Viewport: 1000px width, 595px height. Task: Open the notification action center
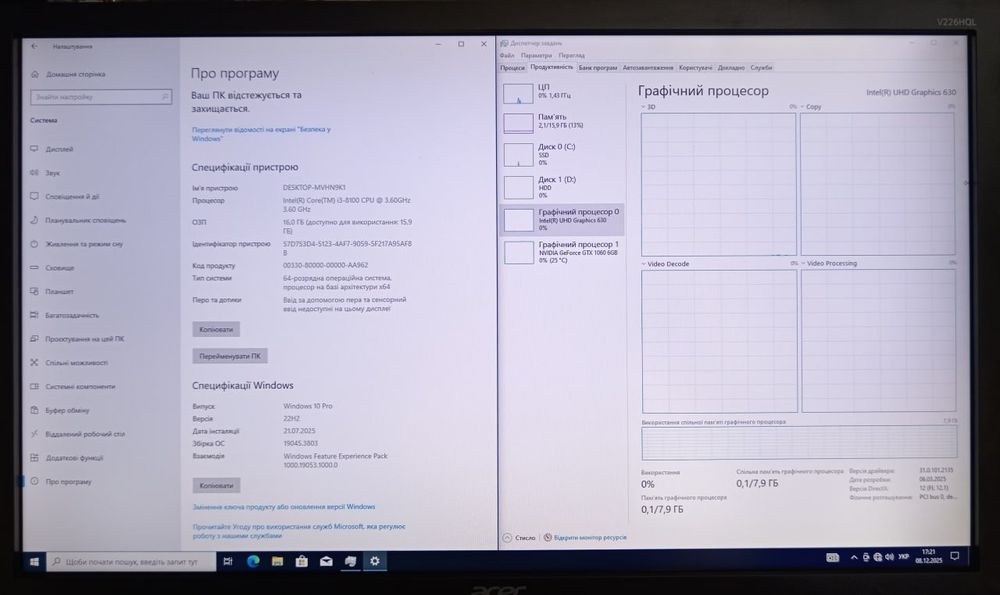click(x=955, y=557)
